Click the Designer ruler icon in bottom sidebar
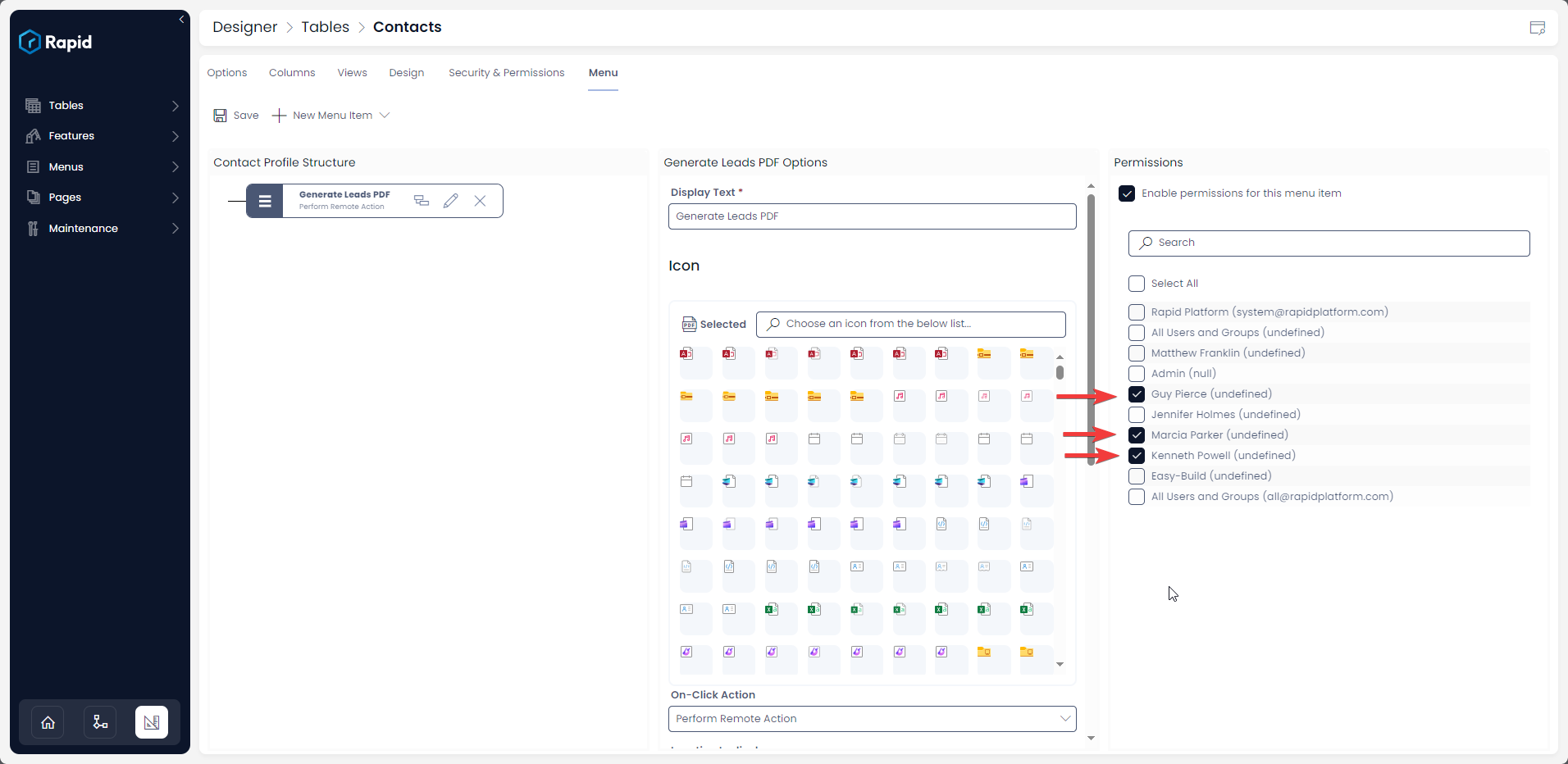 click(x=152, y=722)
